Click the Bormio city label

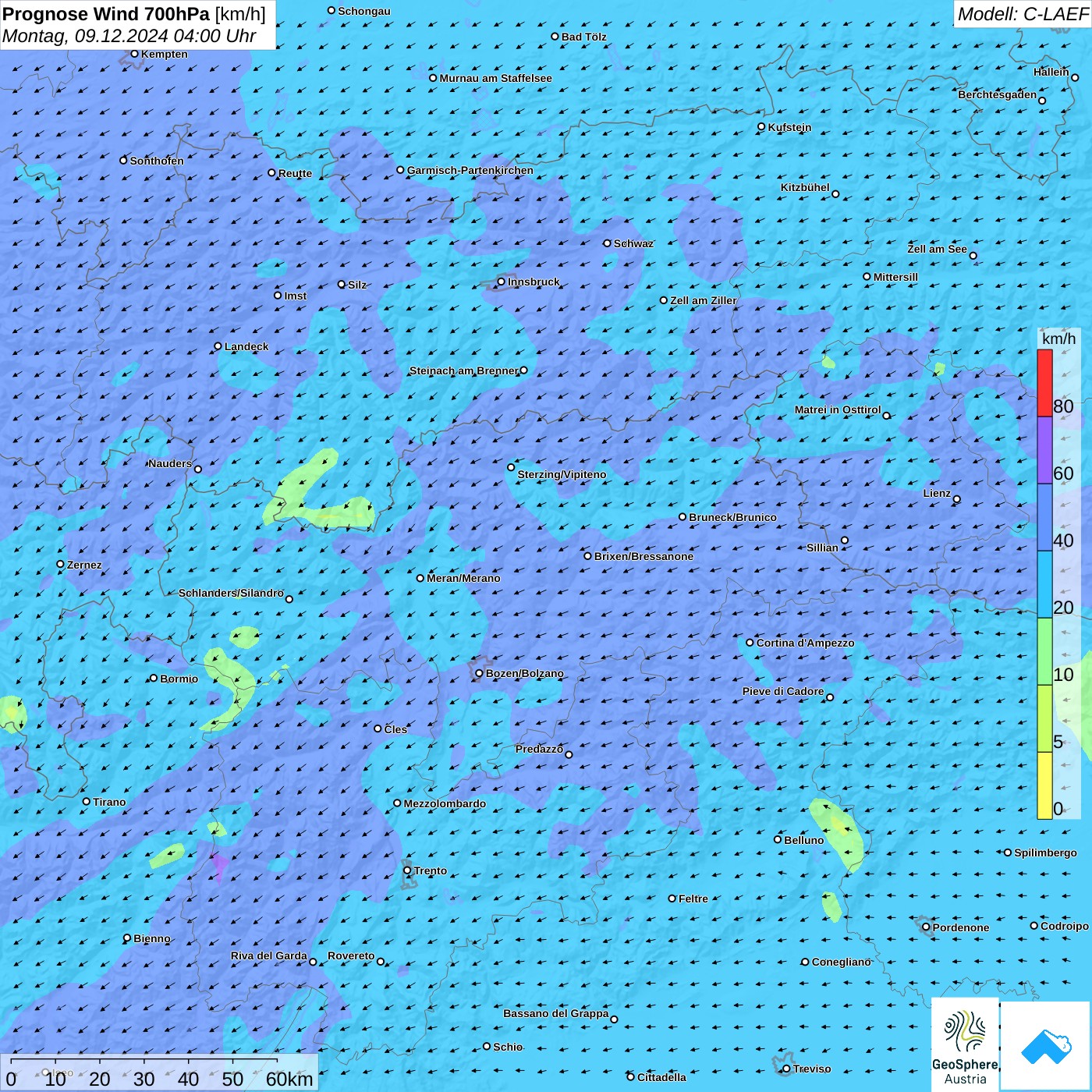179,679
